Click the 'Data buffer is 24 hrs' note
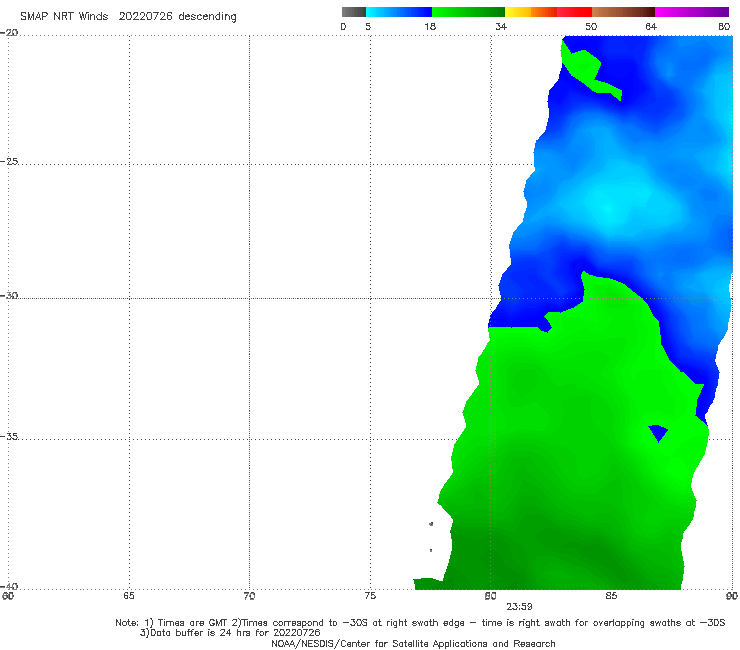The width and height of the screenshot is (740, 650). (230, 633)
